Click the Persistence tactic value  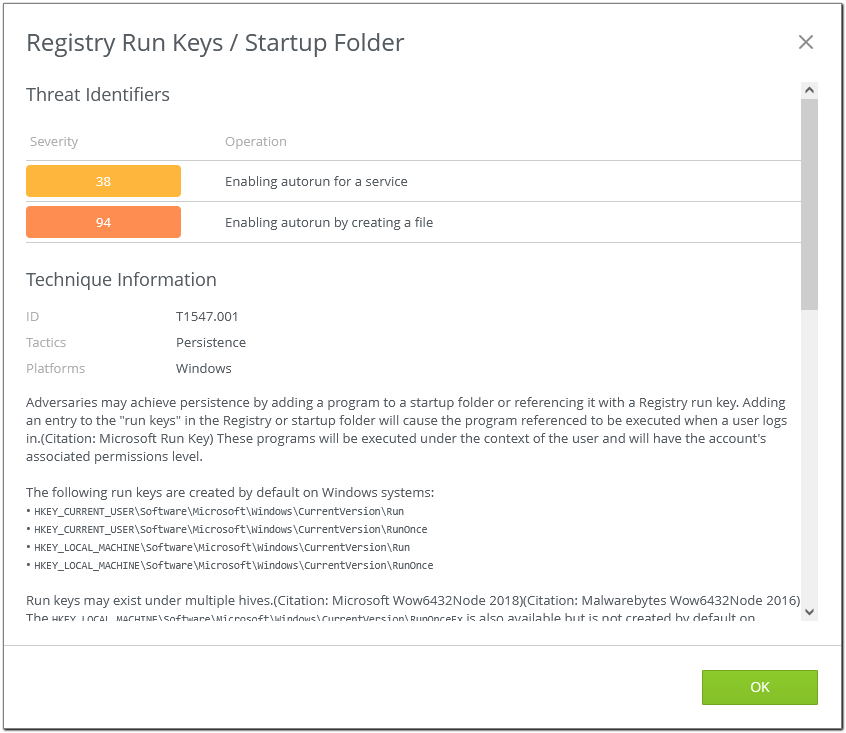[x=211, y=343]
